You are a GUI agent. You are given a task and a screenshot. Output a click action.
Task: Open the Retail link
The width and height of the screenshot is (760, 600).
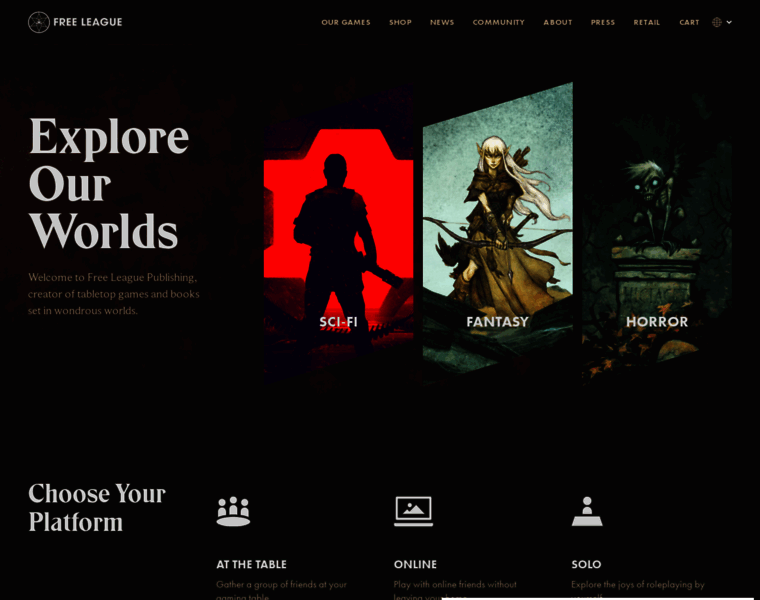pos(647,22)
